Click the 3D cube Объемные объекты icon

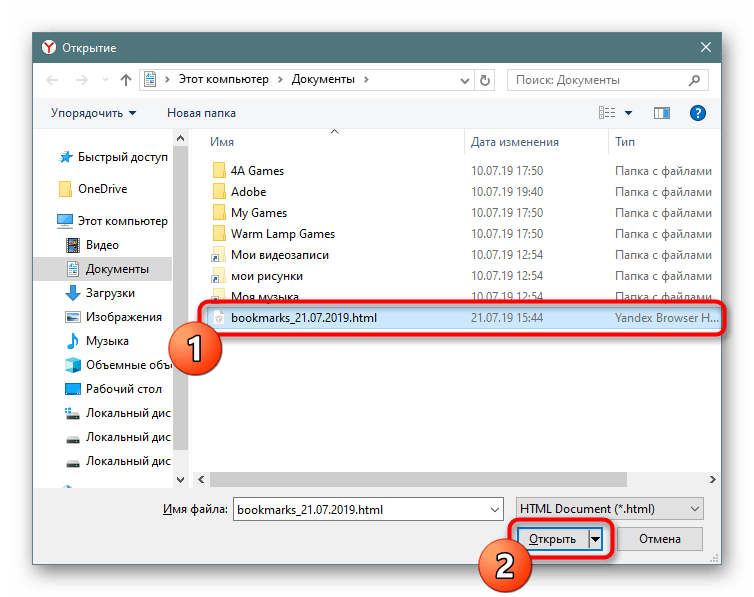pos(73,365)
